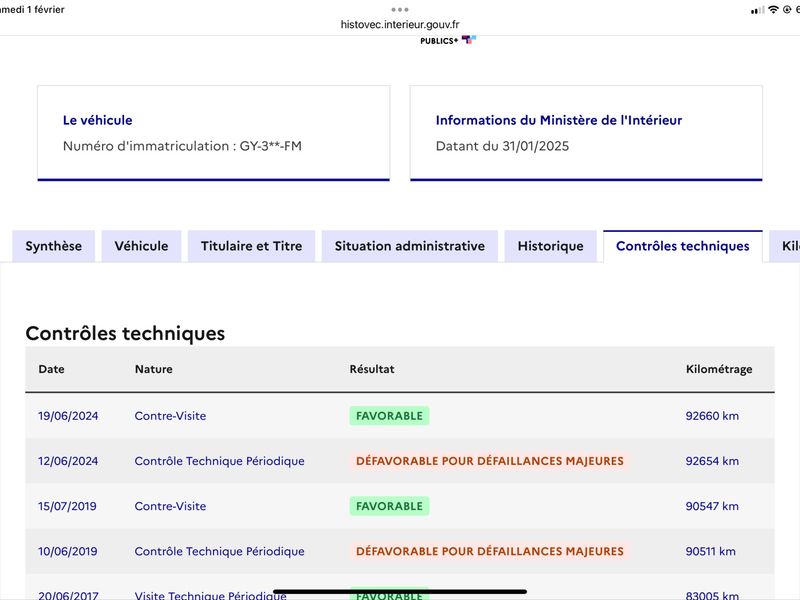Tap the Wi-Fi status icon
The image size is (800, 600).
coord(773,10)
